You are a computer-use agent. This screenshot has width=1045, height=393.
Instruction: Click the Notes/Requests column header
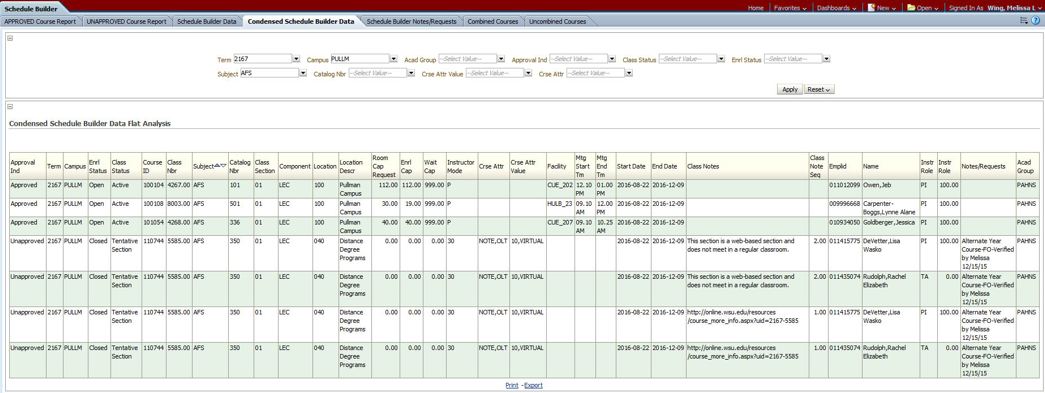click(x=987, y=165)
